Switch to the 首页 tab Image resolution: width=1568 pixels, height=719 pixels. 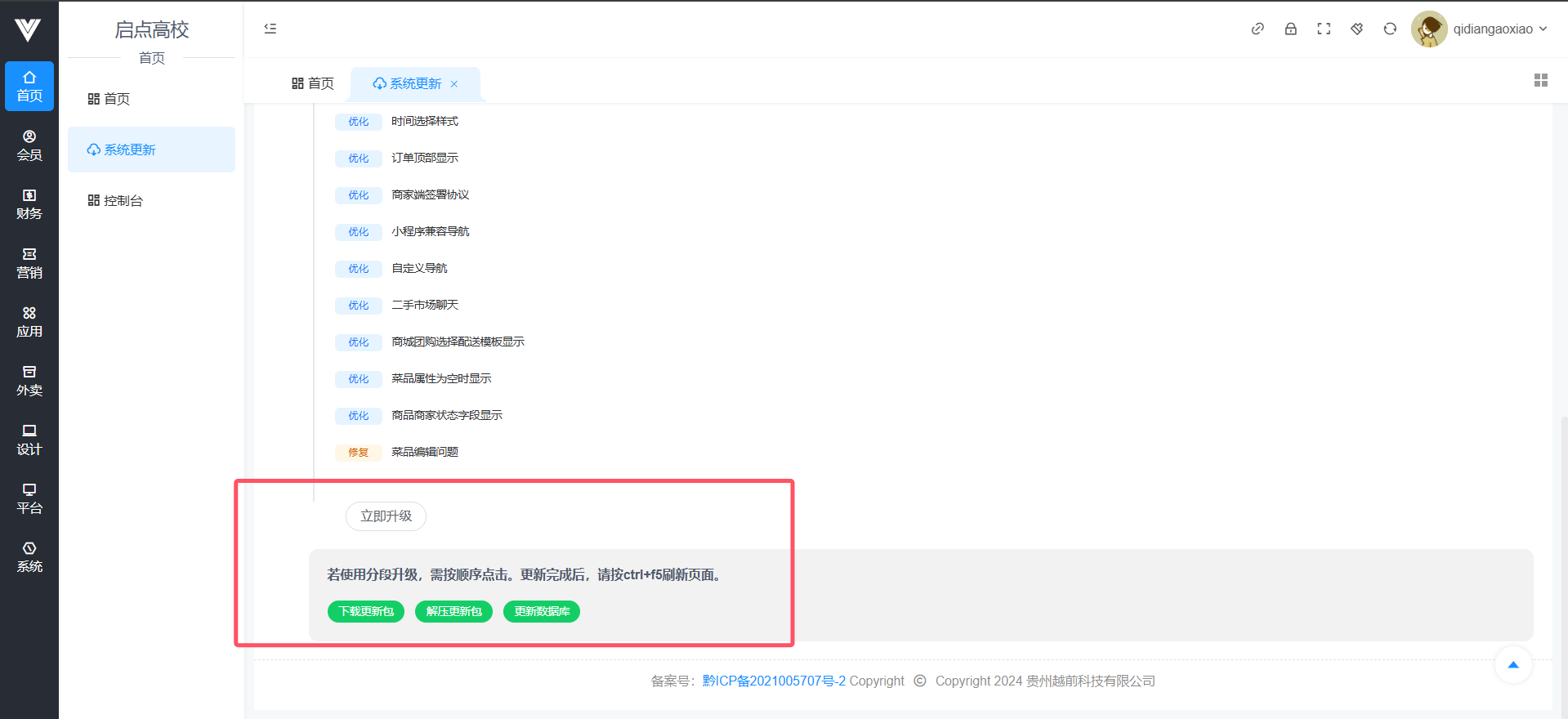point(313,83)
